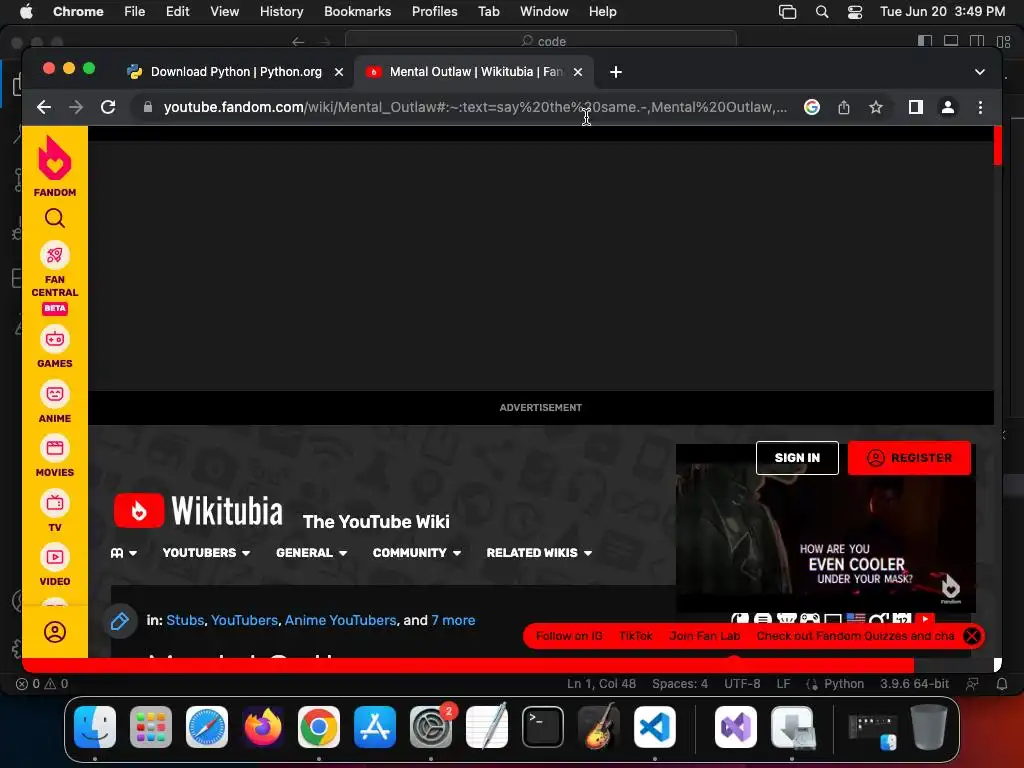Launch Safari from the Dock
The image size is (1024, 768).
coord(207,727)
